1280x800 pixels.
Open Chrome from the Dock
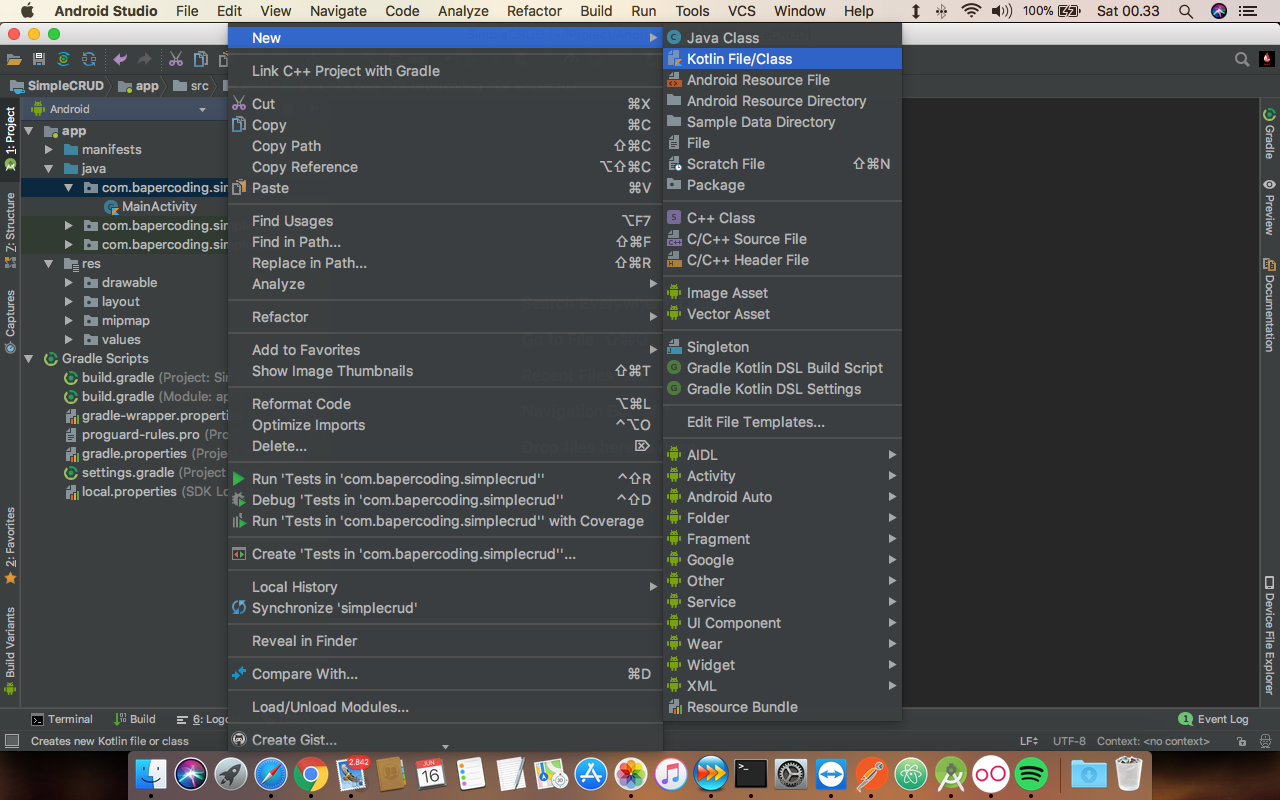click(311, 773)
